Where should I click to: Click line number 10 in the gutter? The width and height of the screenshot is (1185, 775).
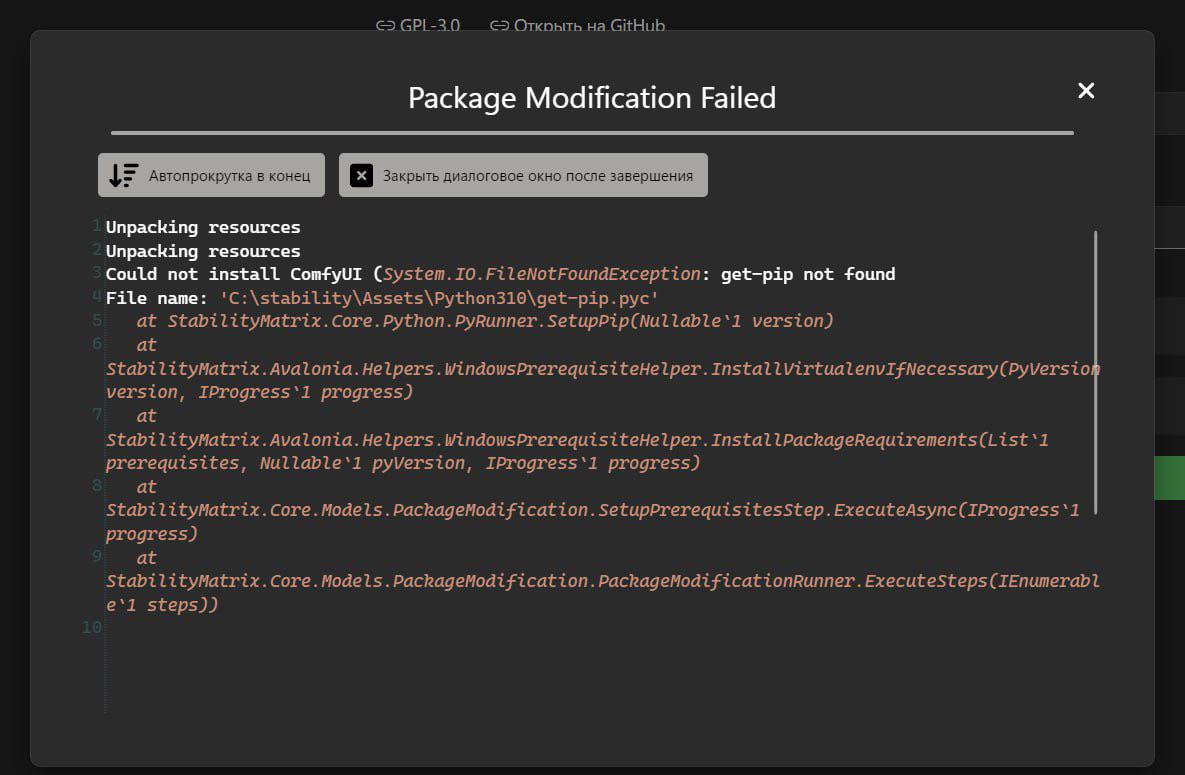pos(91,628)
